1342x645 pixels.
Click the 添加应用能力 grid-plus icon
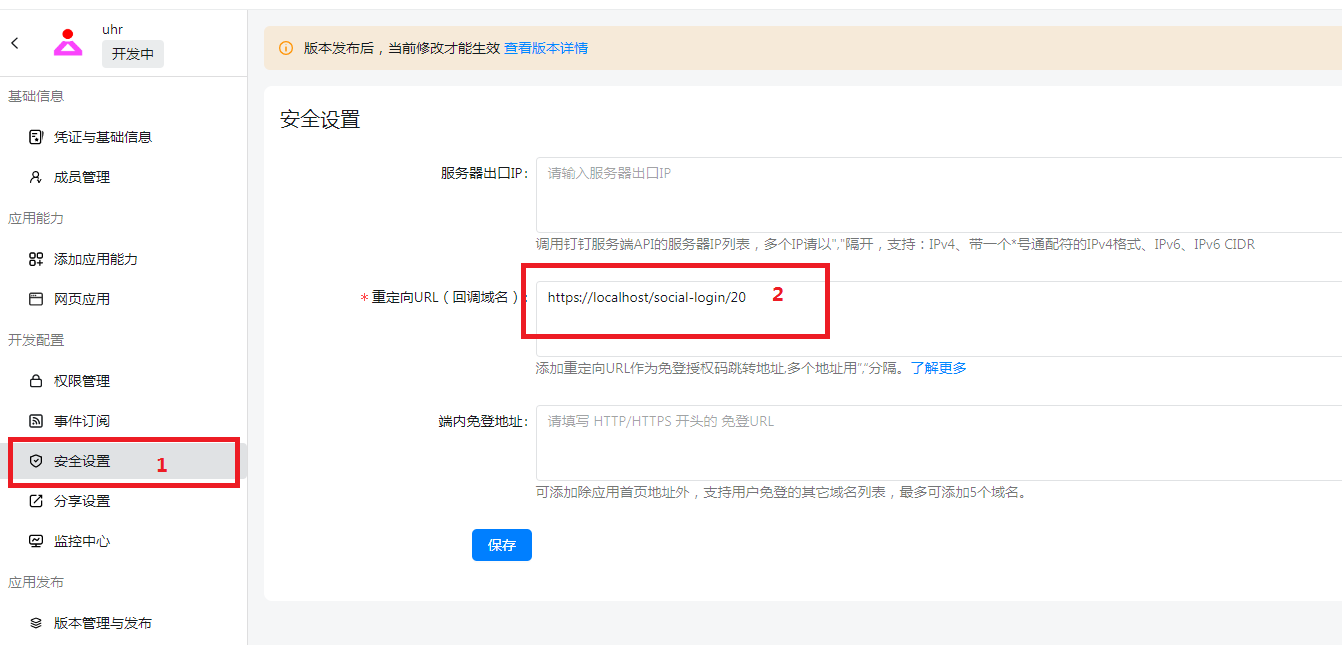coord(36,259)
